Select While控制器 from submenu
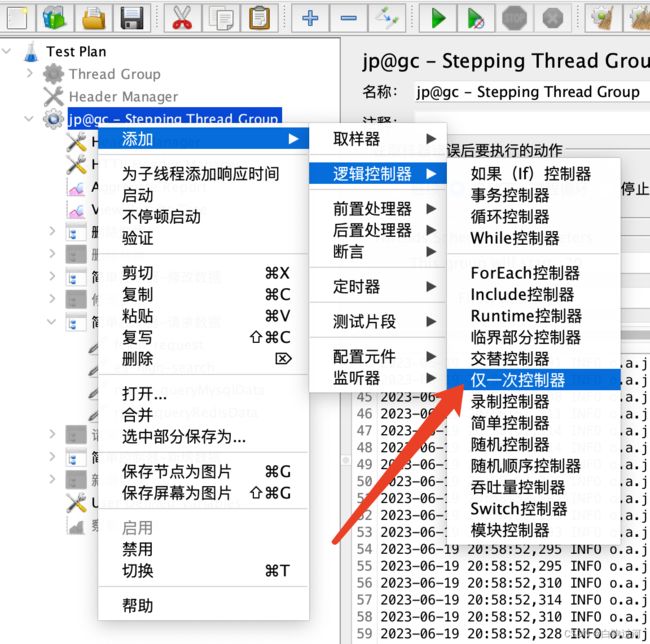The image size is (650, 644). click(x=534, y=238)
